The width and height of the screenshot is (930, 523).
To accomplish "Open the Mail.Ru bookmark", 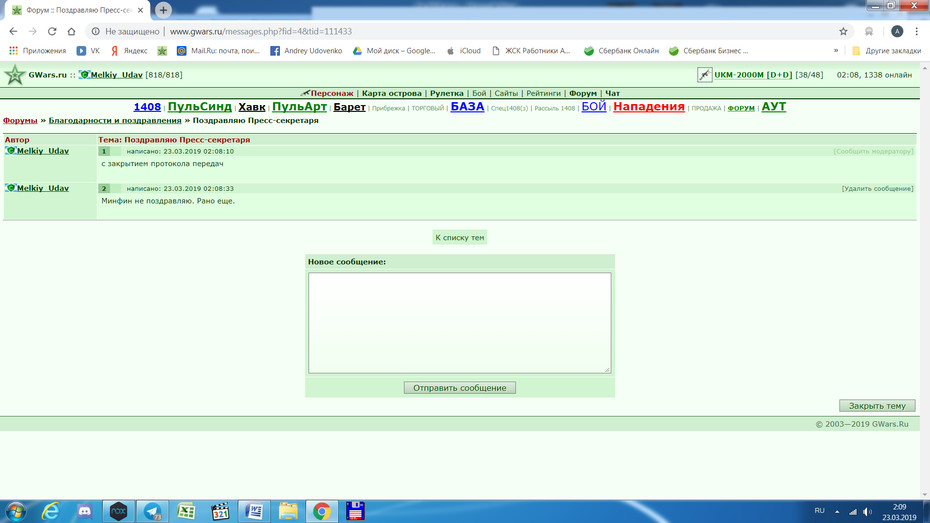I will 218,51.
